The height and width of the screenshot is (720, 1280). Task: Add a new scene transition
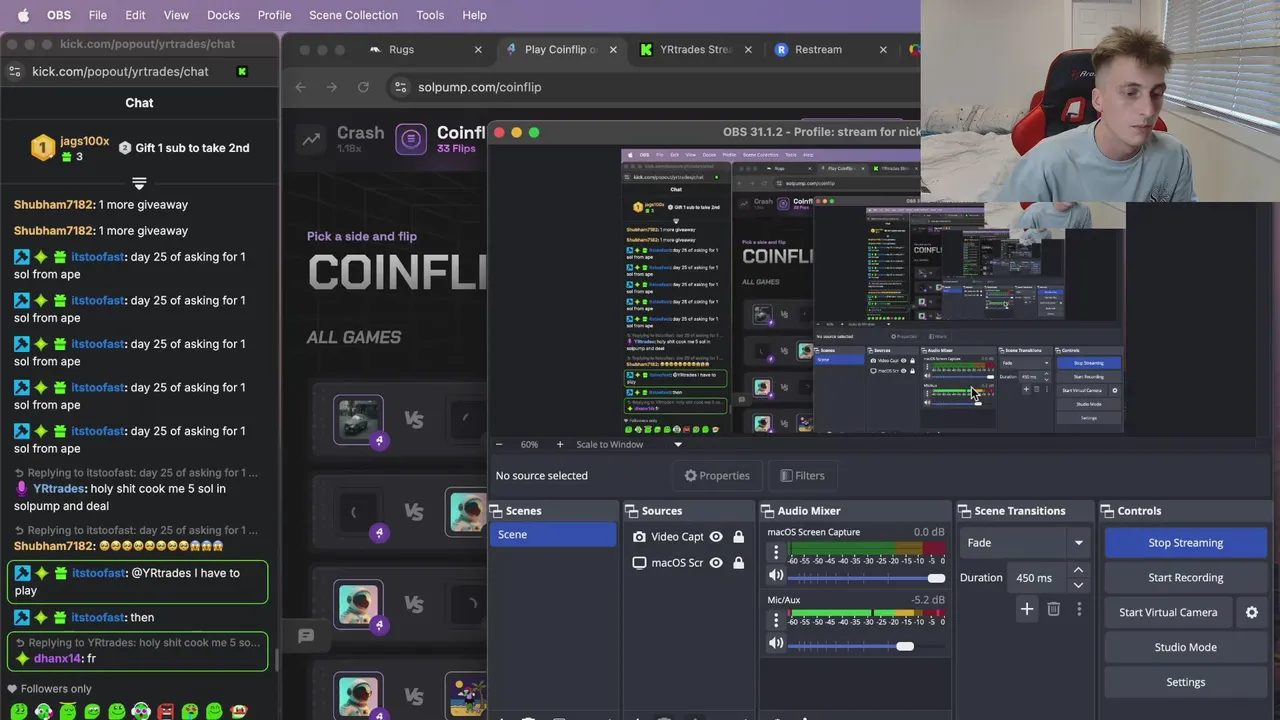[x=1027, y=609]
